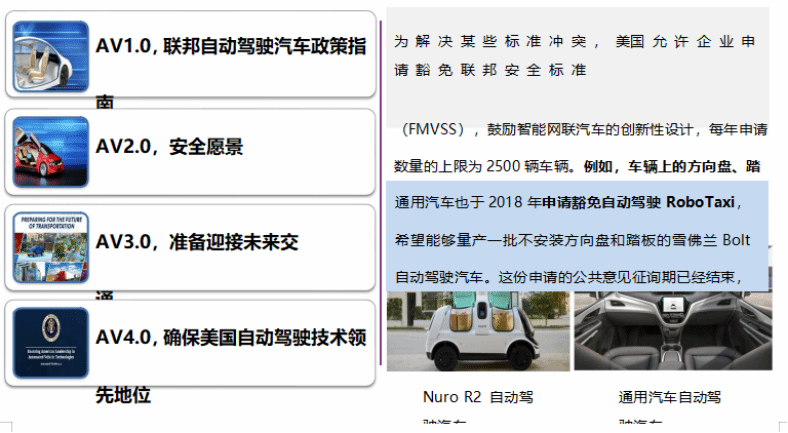This screenshot has height=433, width=788.
Task: Click the 通用汽车自动驾 caption
Action: pyautogui.click(x=669, y=397)
